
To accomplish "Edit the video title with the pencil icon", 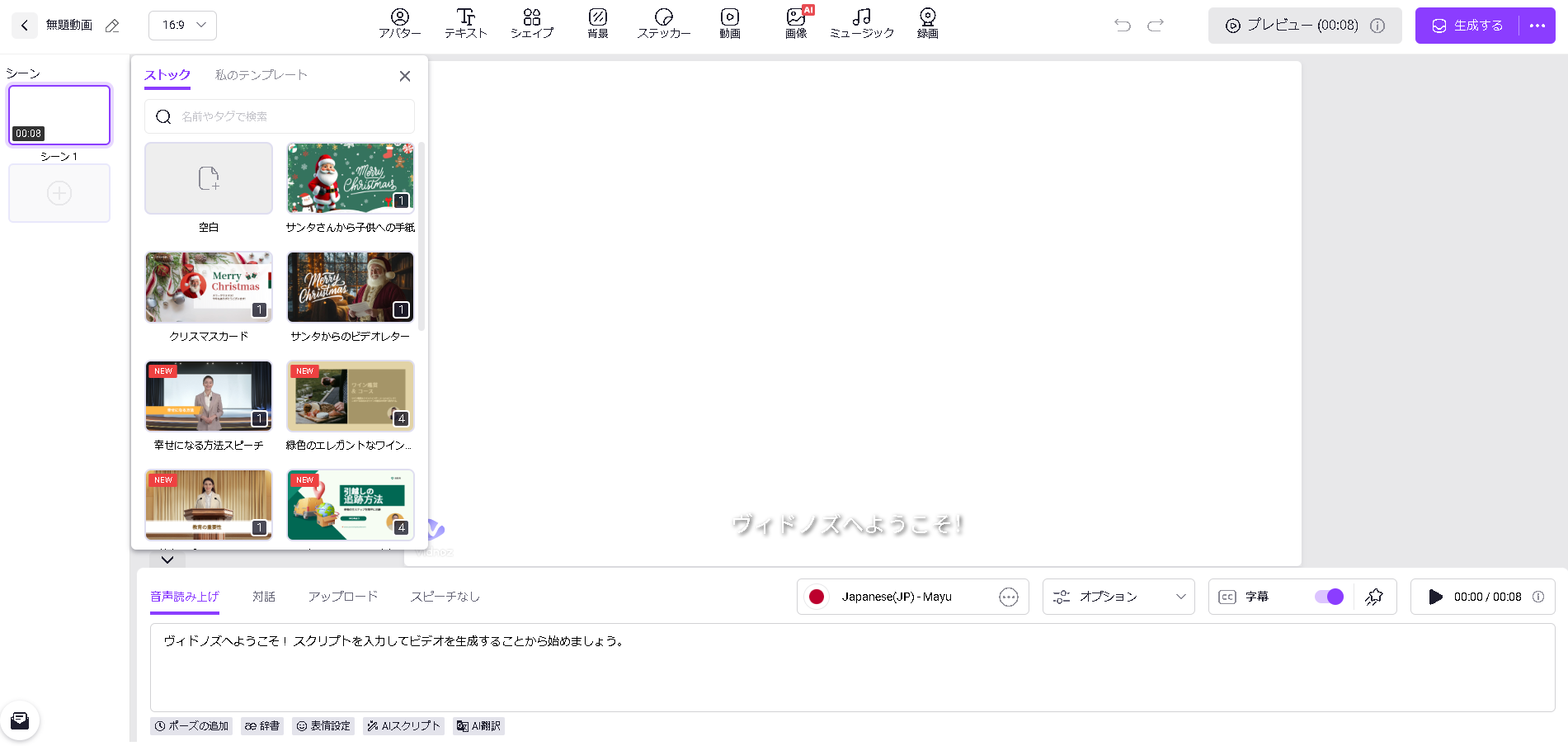I will click(112, 26).
